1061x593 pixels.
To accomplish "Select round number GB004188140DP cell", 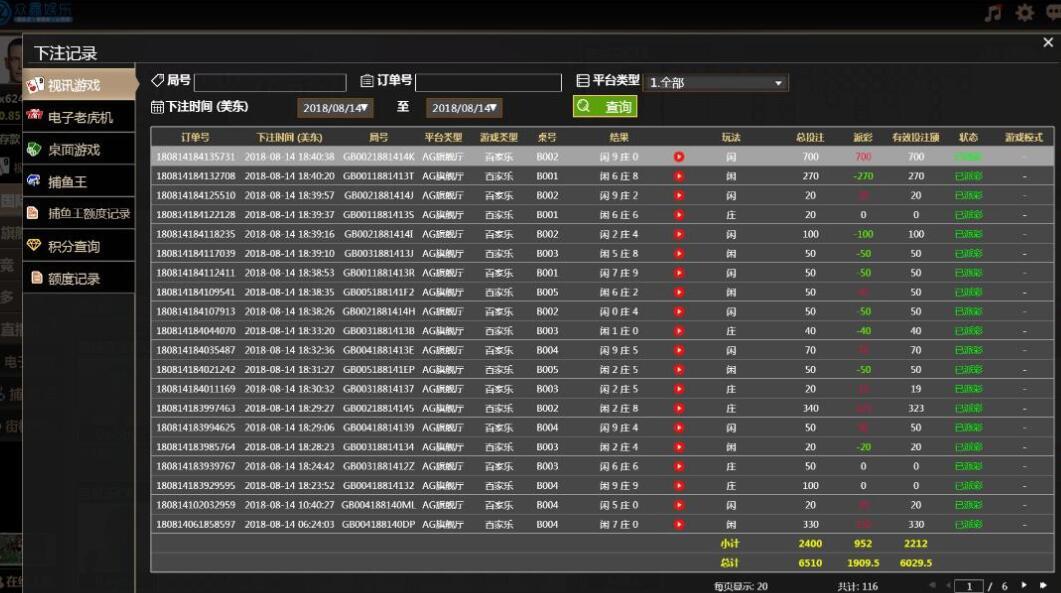I will (378, 525).
